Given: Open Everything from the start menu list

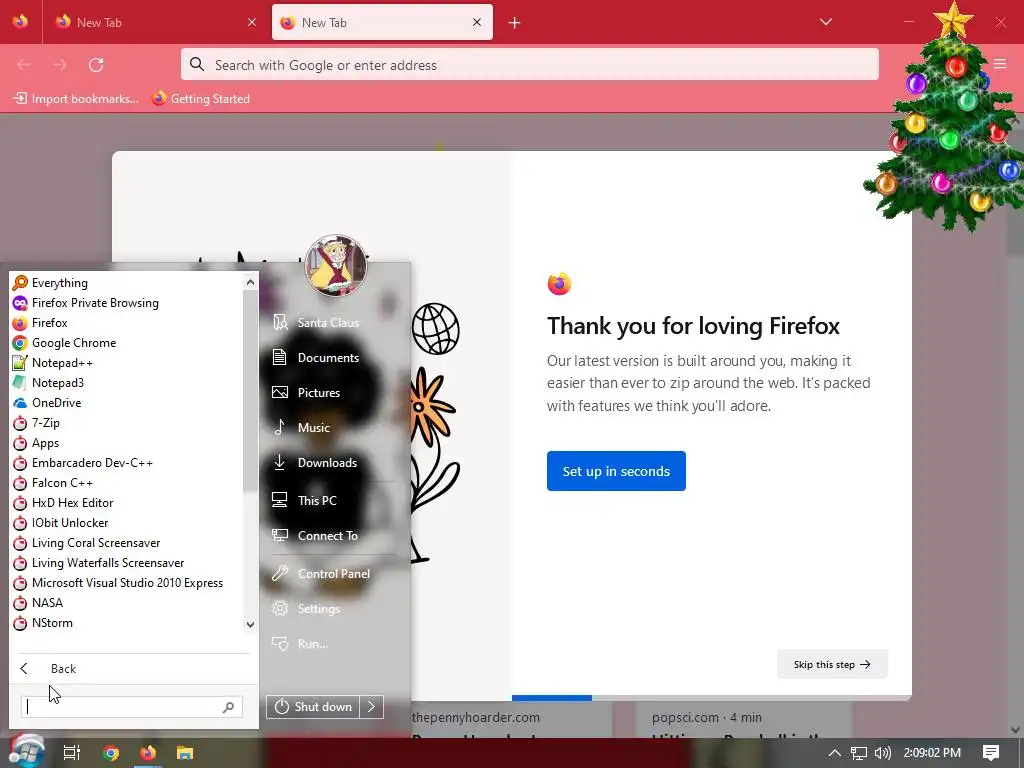Looking at the screenshot, I should pos(127,283).
